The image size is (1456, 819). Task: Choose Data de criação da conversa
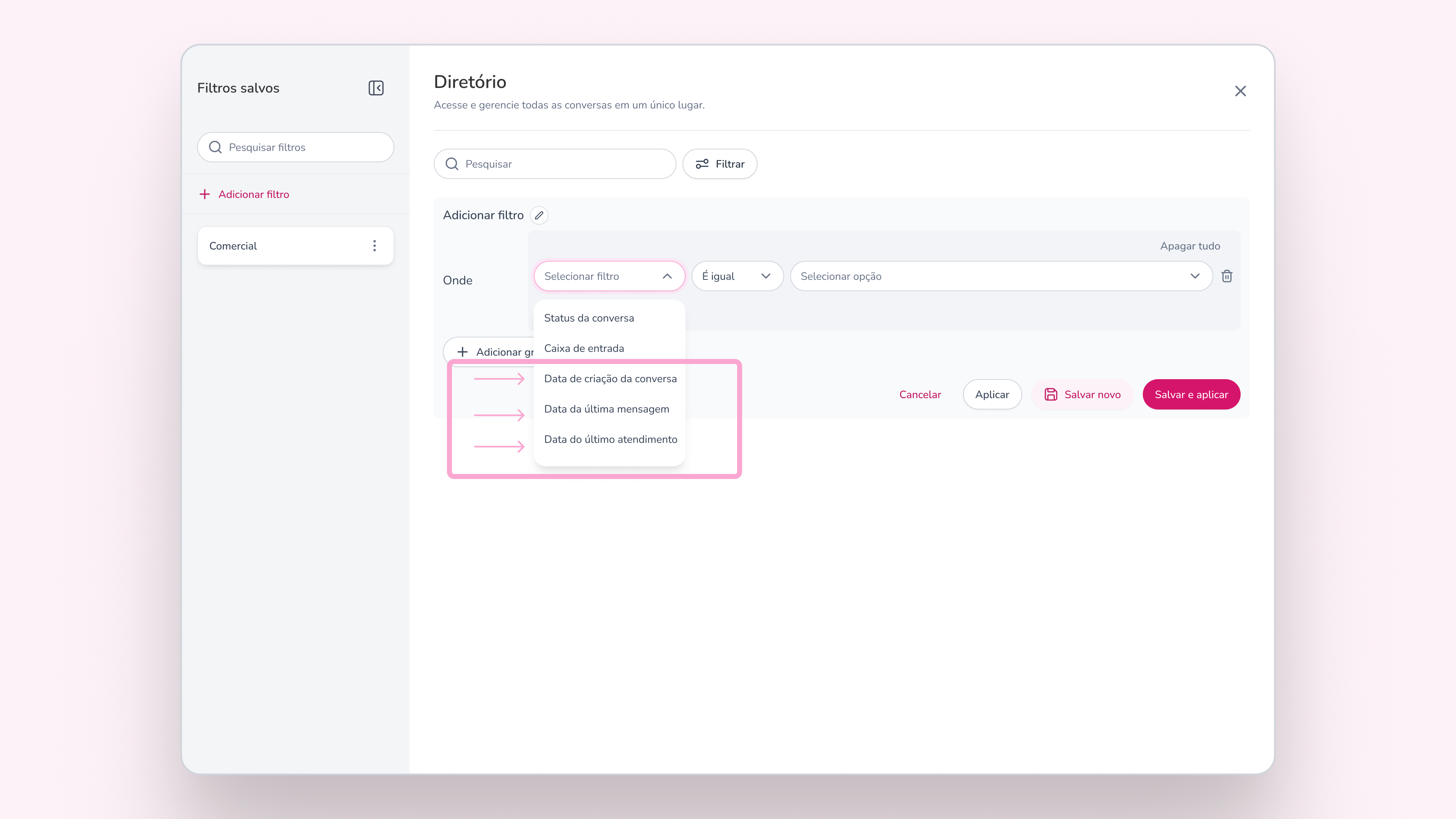609,379
